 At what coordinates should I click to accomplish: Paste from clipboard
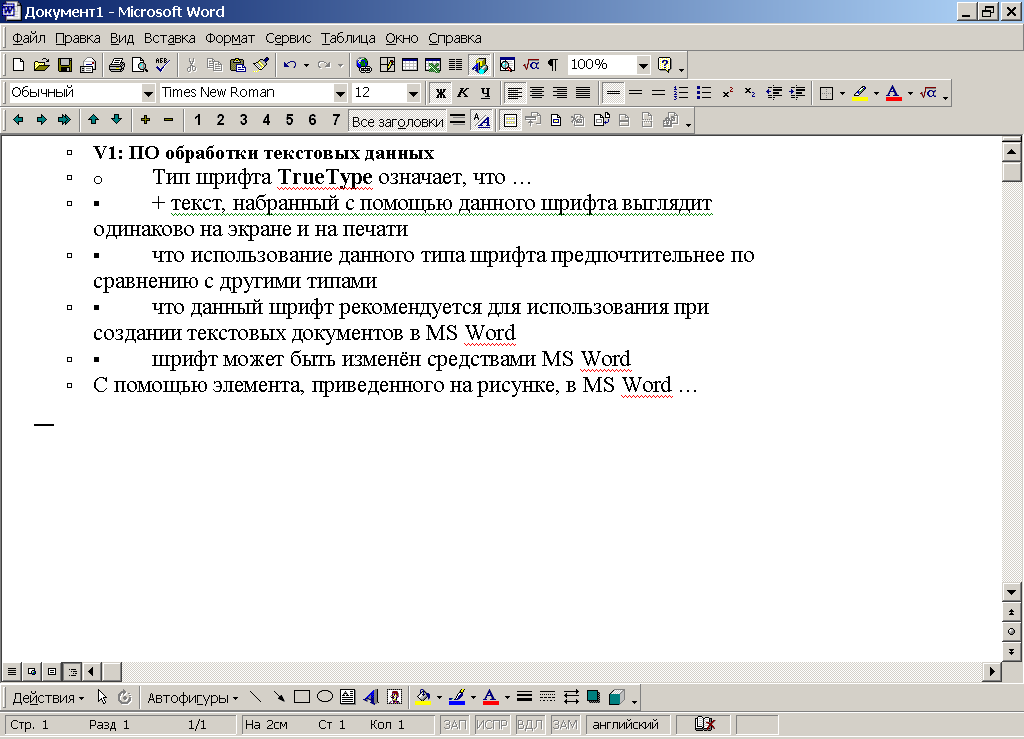click(x=238, y=65)
